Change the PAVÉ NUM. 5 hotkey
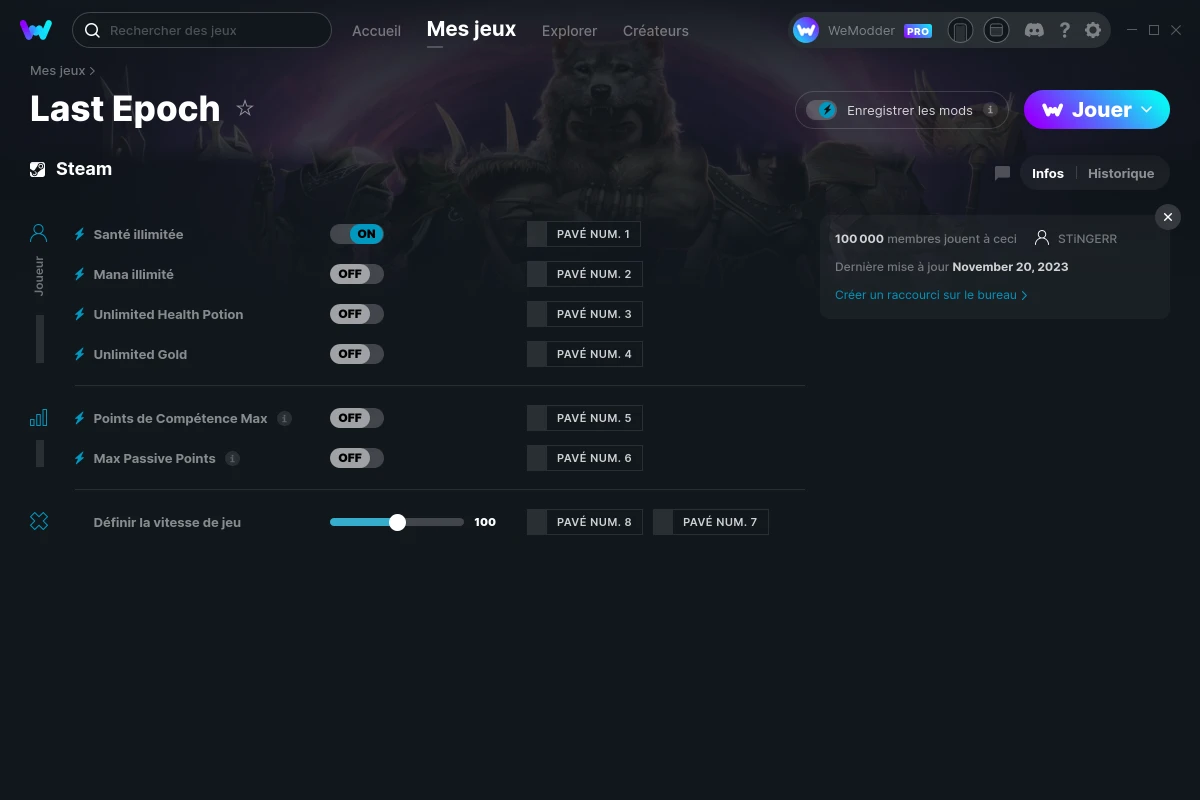The width and height of the screenshot is (1200, 800). point(585,418)
